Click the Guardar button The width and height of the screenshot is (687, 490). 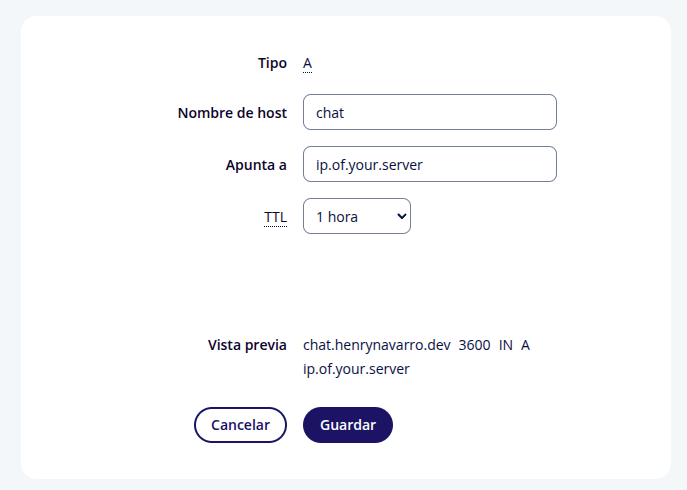tap(348, 425)
